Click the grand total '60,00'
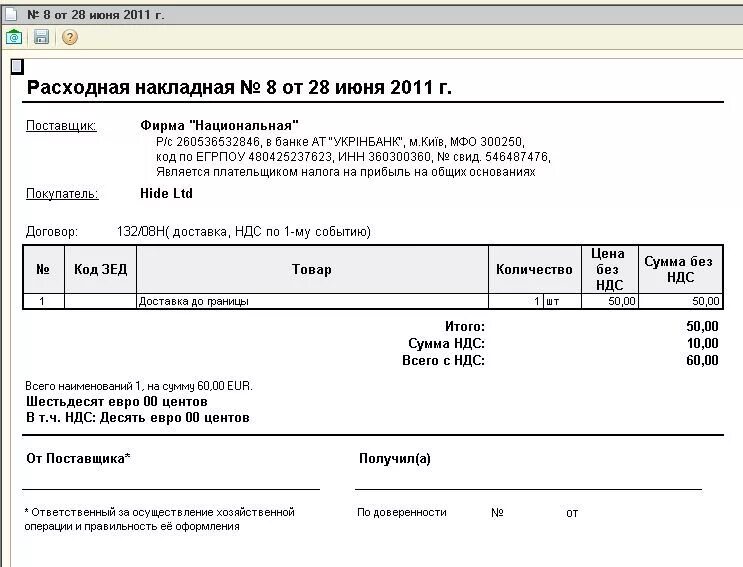 click(702, 360)
